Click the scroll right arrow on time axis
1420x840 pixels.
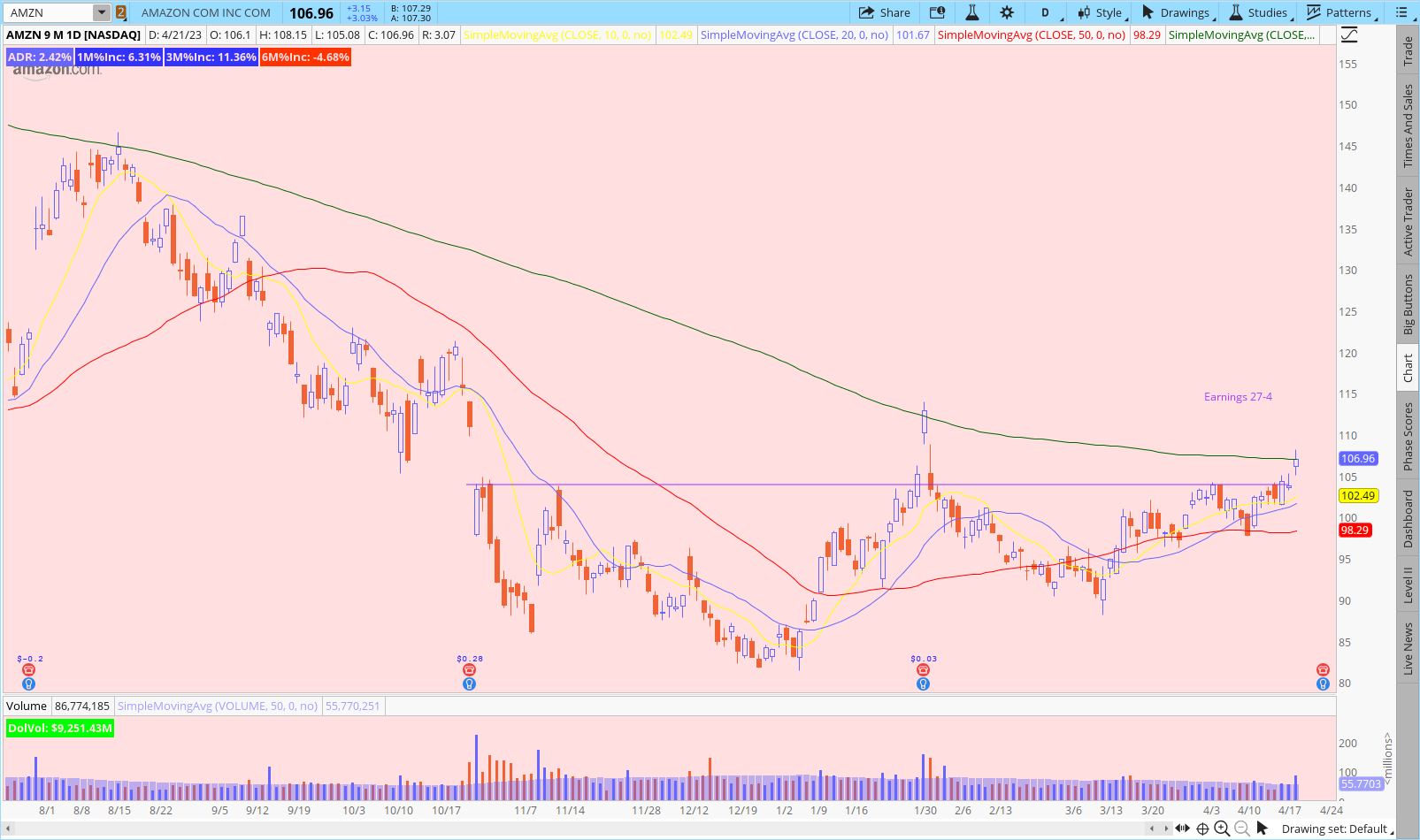click(1166, 829)
